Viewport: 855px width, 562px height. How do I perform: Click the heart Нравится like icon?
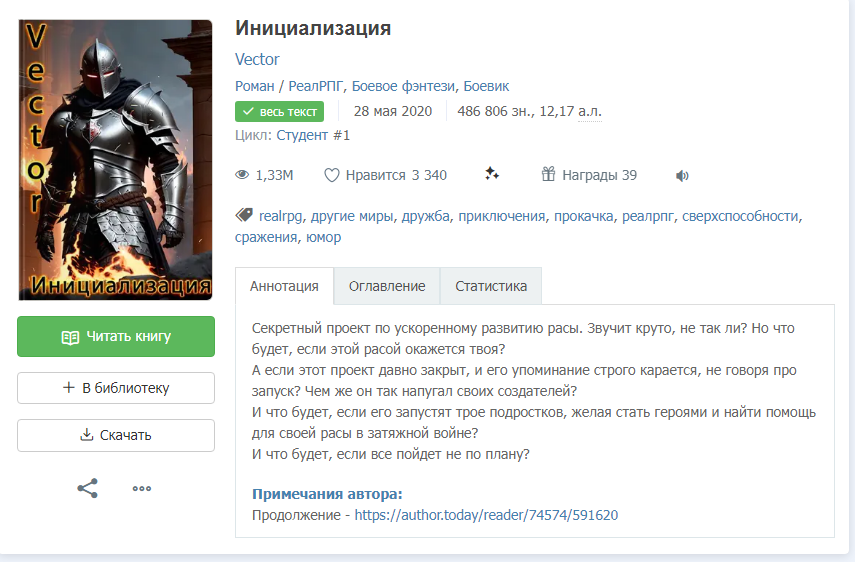pos(332,175)
